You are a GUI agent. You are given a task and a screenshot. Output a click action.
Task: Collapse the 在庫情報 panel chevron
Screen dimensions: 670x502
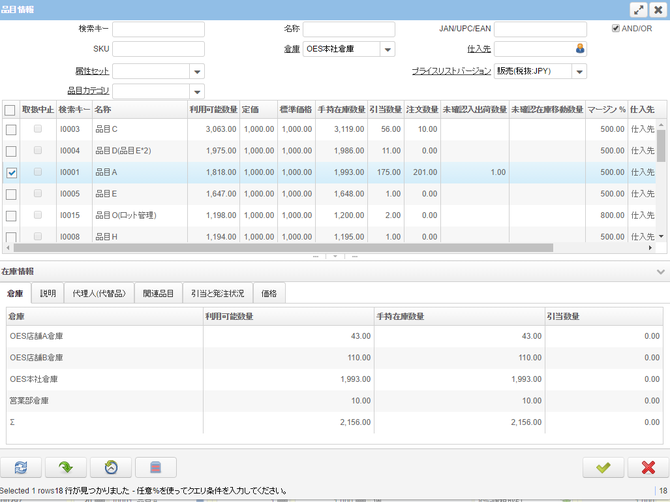click(661, 272)
